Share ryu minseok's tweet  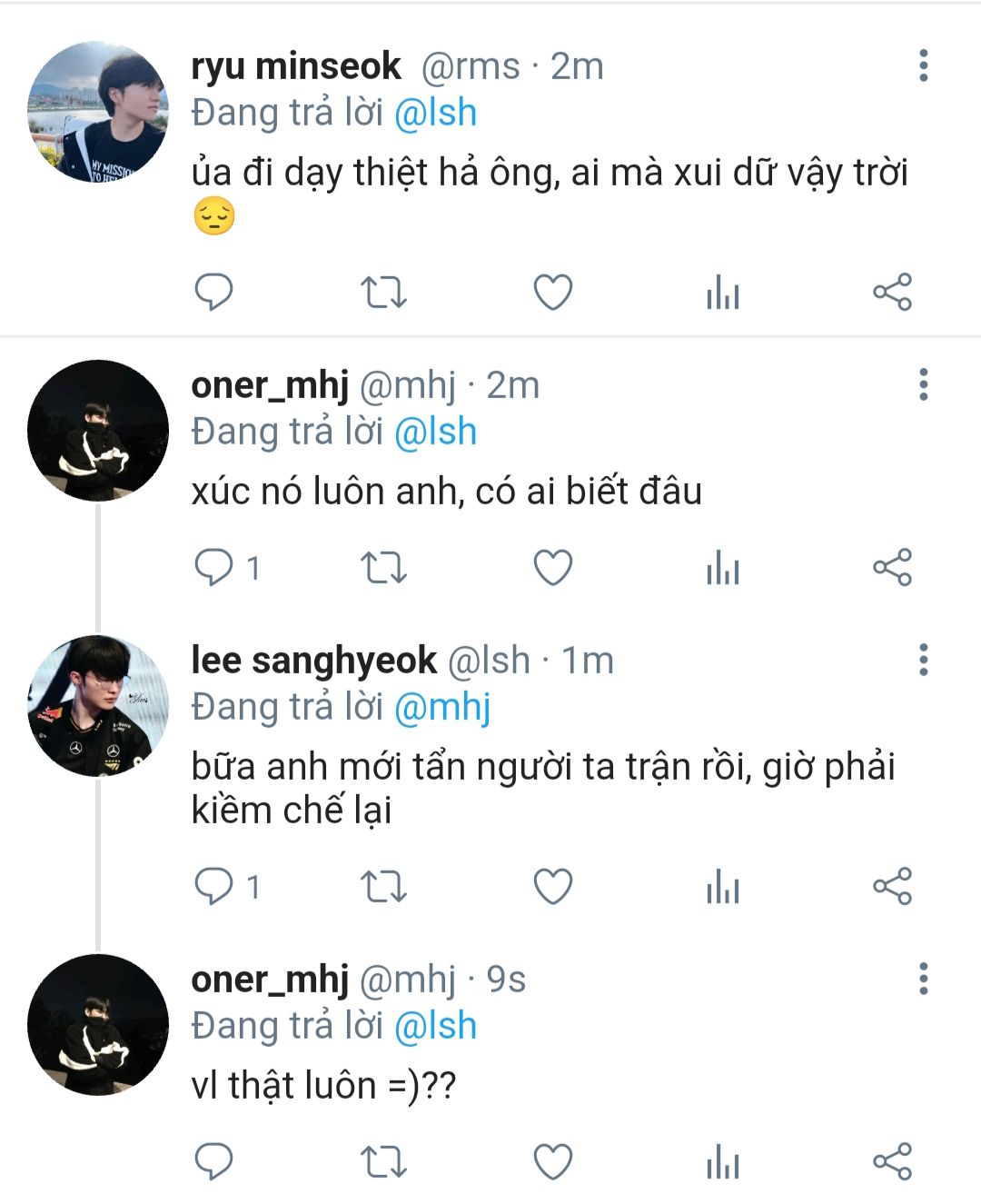point(892,293)
